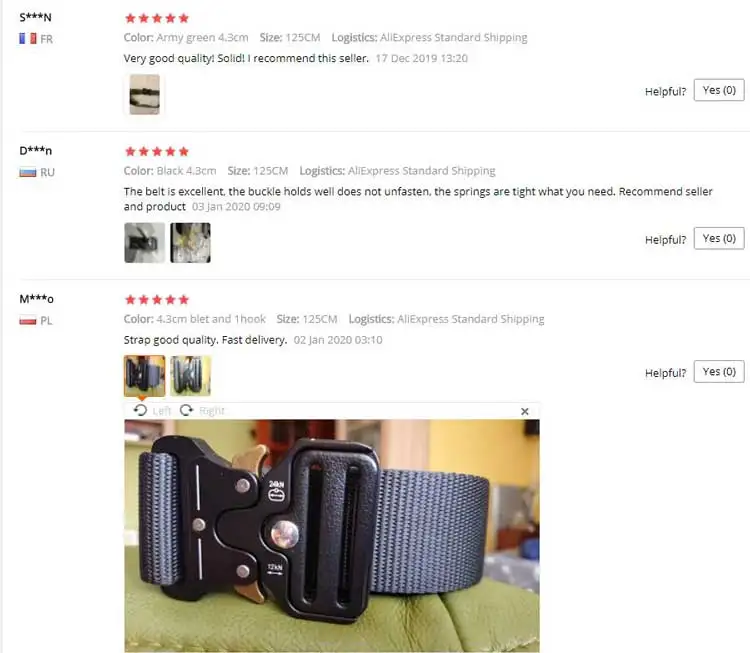Click the rotate Right icon
This screenshot has width=750, height=653.
186,410
